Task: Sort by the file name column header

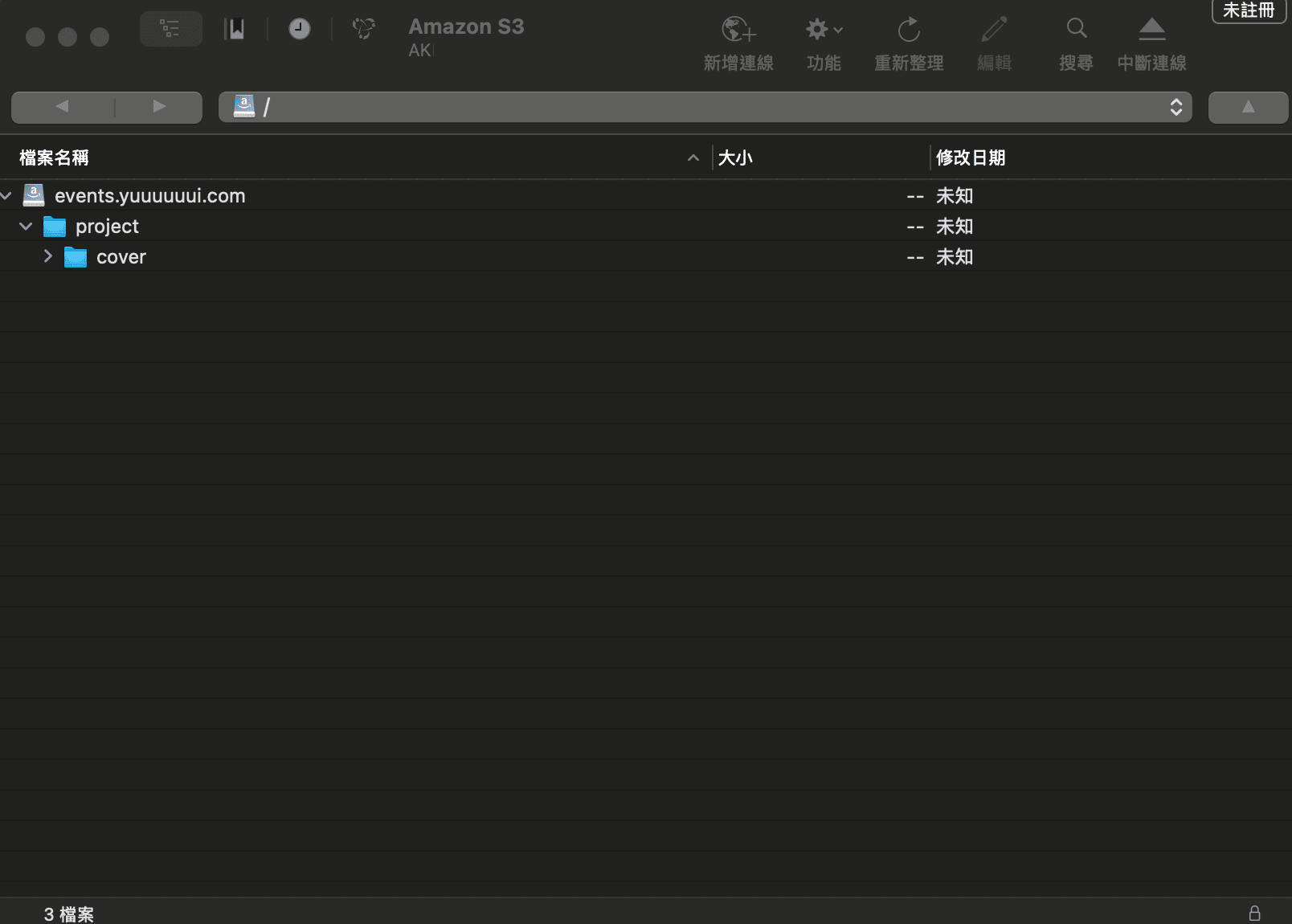Action: click(54, 158)
